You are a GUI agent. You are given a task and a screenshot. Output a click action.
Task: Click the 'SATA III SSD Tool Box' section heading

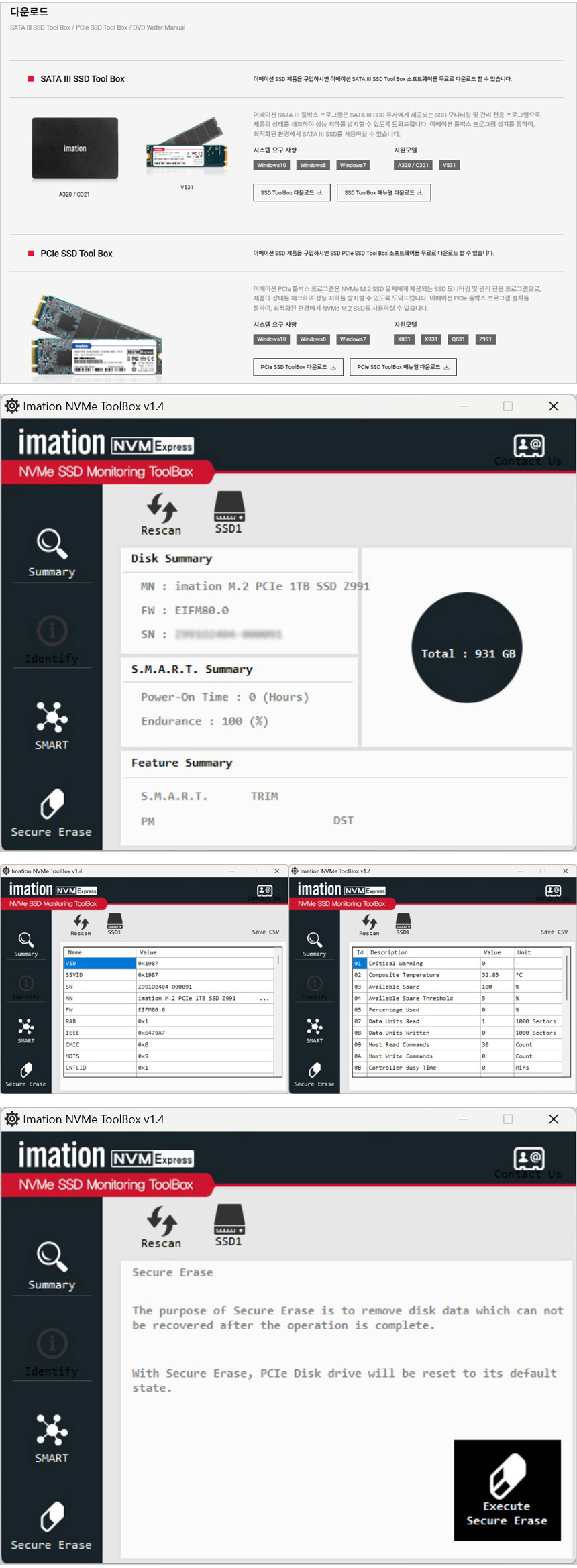pyautogui.click(x=83, y=79)
